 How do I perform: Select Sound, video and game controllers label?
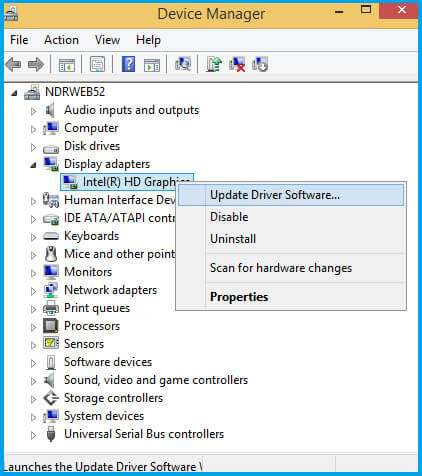(x=156, y=380)
